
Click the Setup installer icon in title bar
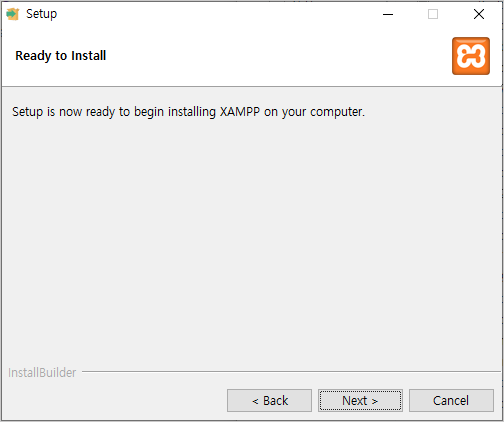pyautogui.click(x=13, y=14)
